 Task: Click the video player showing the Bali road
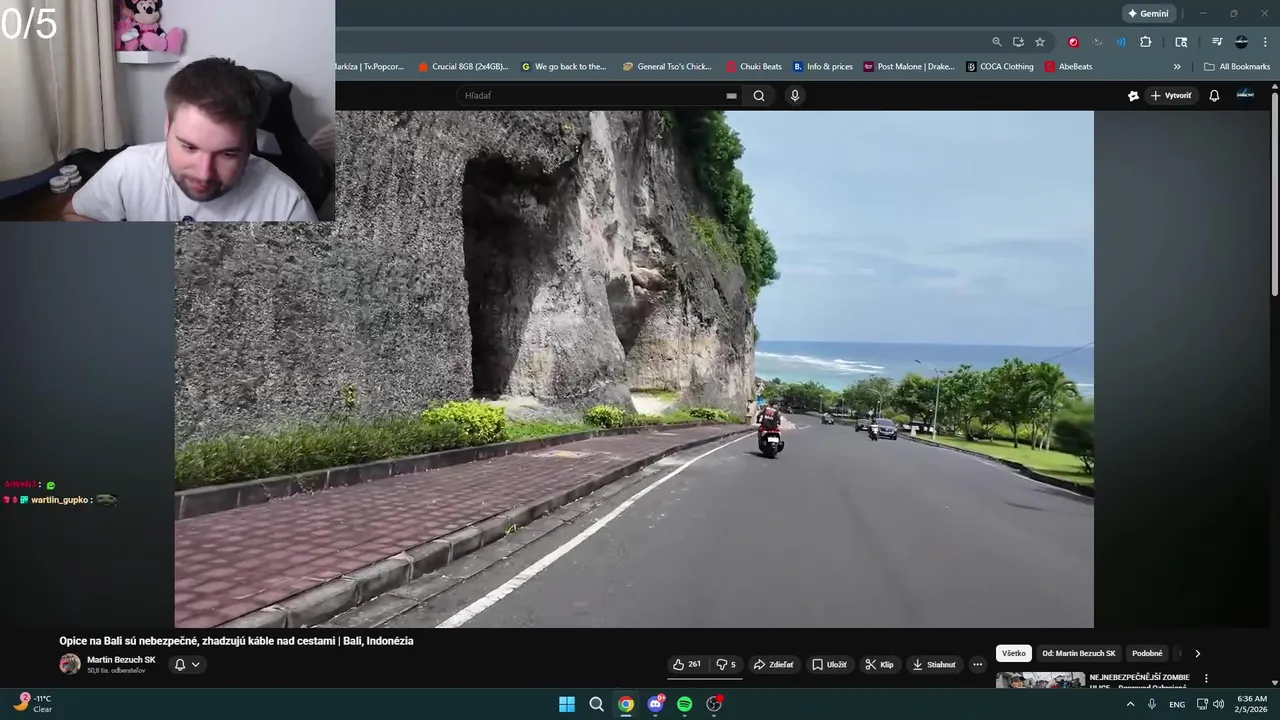(x=634, y=369)
